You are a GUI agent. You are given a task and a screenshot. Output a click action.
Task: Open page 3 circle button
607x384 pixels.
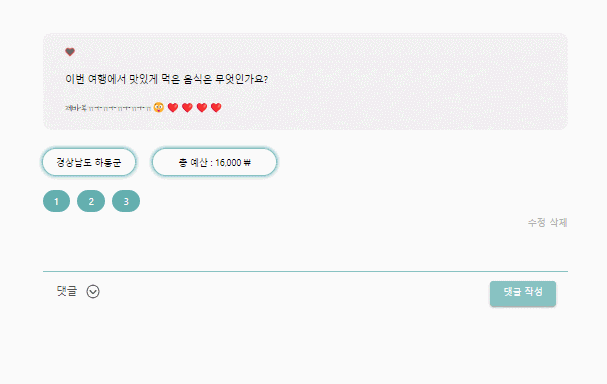click(x=126, y=201)
